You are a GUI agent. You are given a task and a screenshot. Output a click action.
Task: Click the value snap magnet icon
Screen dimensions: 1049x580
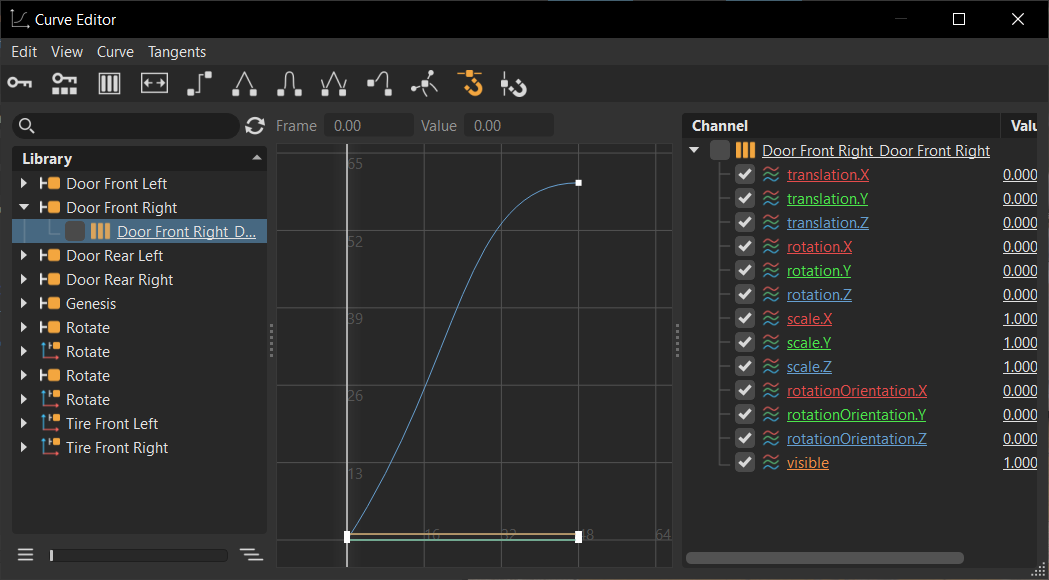pyautogui.click(x=514, y=84)
